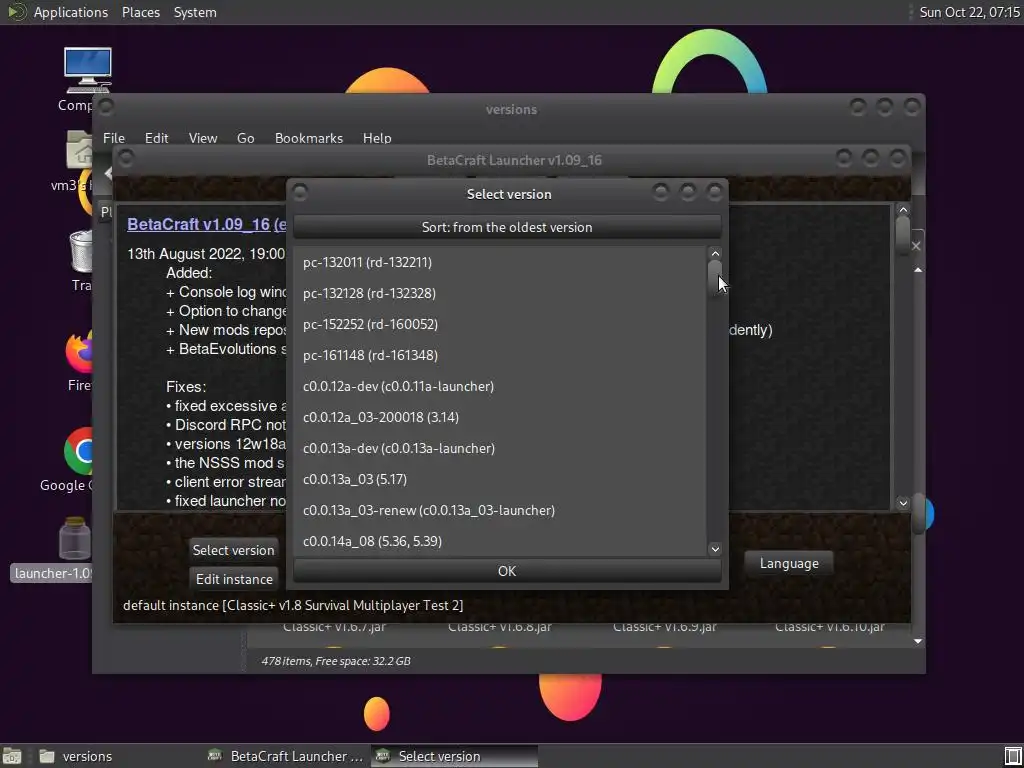1024x768 pixels.
Task: Click the home folder desktop icon
Action: click(x=80, y=150)
